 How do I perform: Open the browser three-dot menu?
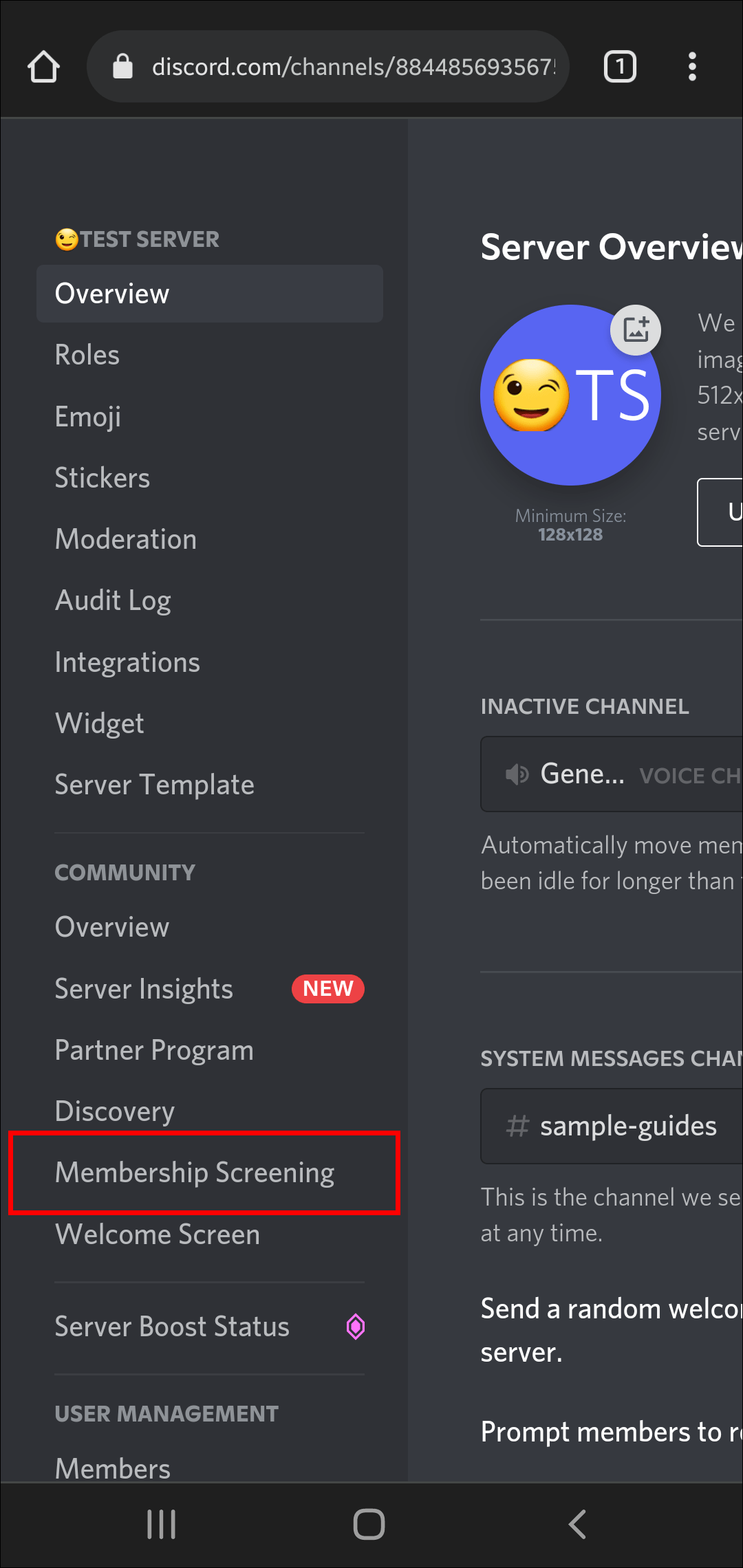click(692, 66)
